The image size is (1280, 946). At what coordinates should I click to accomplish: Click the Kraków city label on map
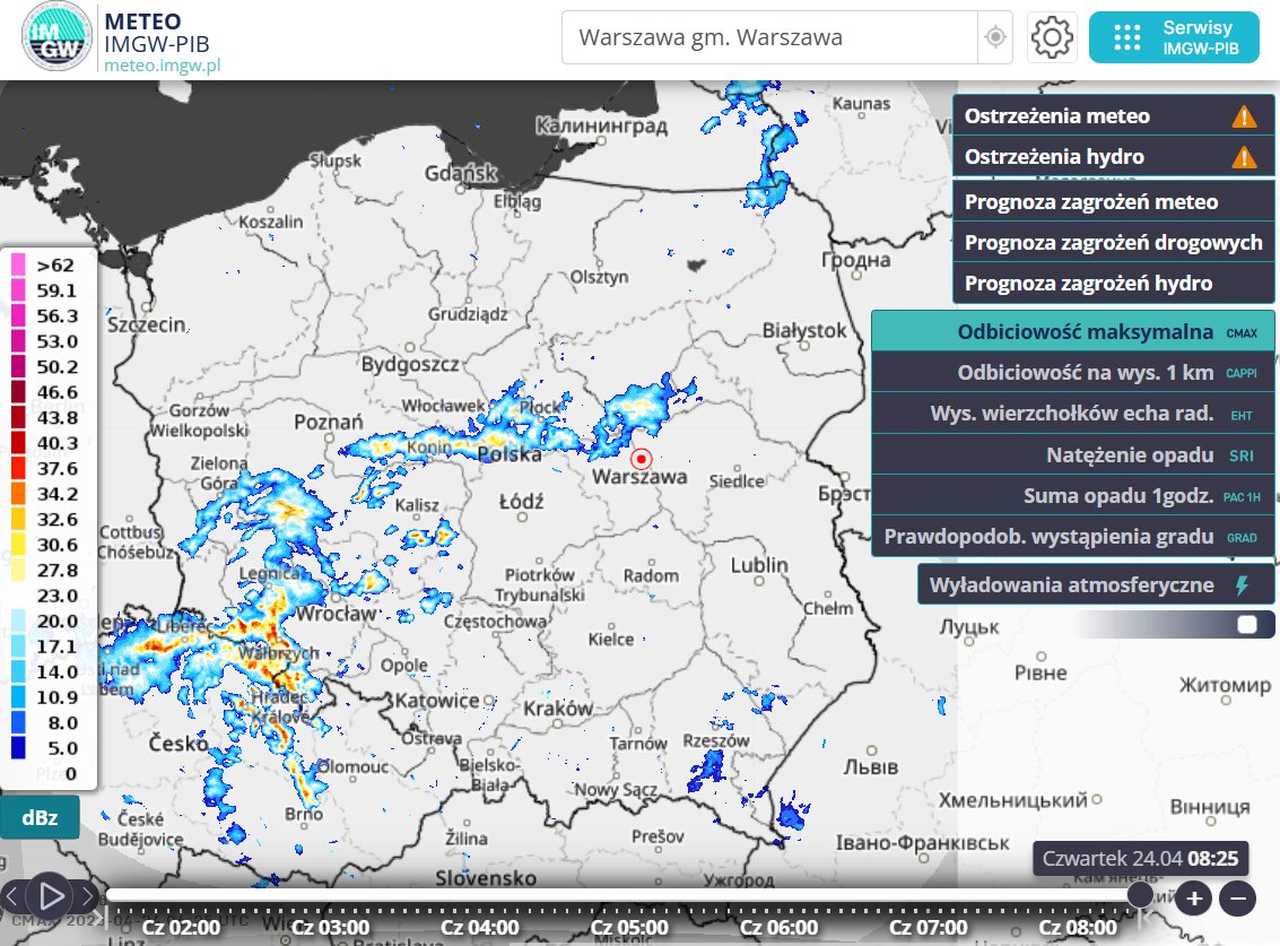click(x=558, y=708)
